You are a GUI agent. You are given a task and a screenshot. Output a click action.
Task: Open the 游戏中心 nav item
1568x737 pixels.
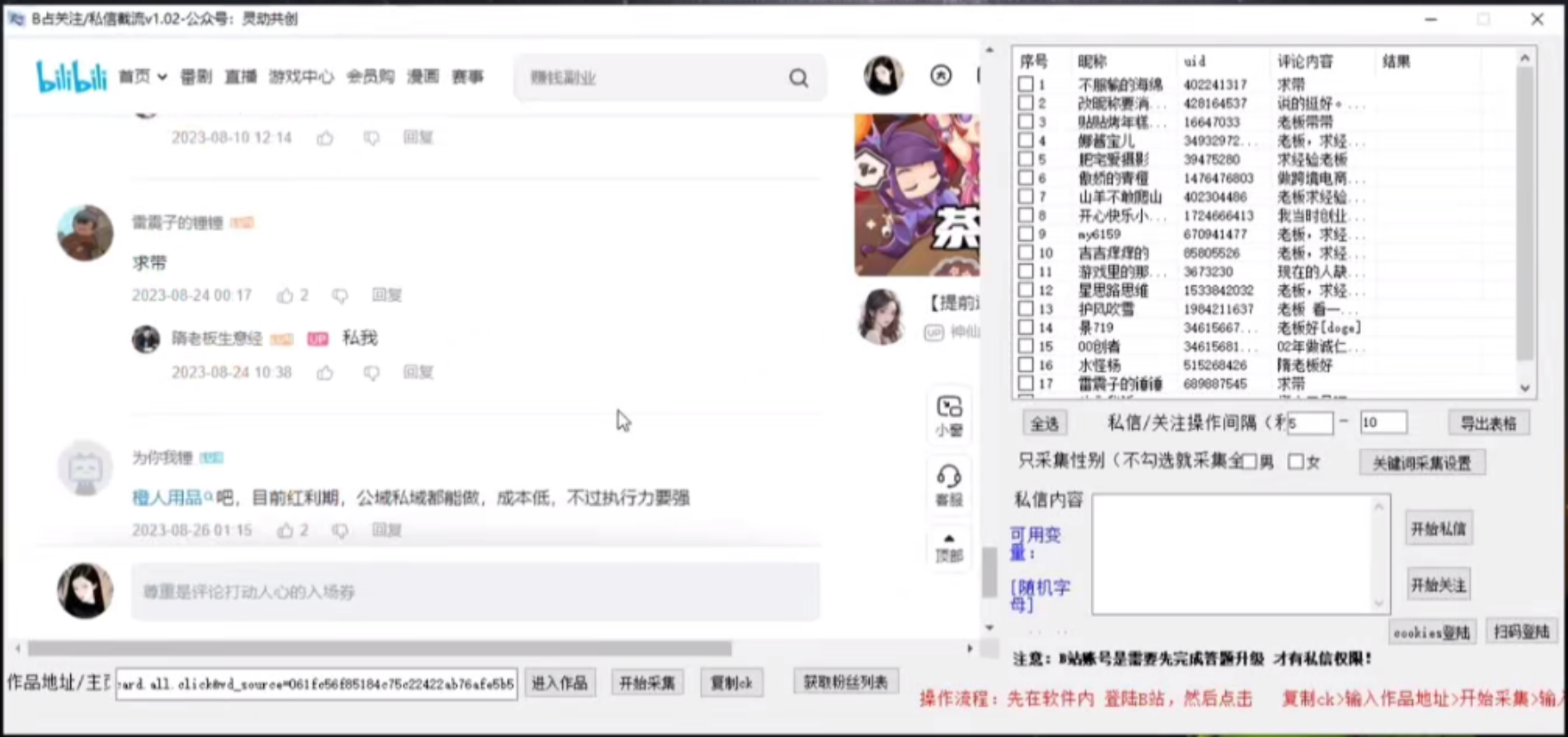(302, 77)
